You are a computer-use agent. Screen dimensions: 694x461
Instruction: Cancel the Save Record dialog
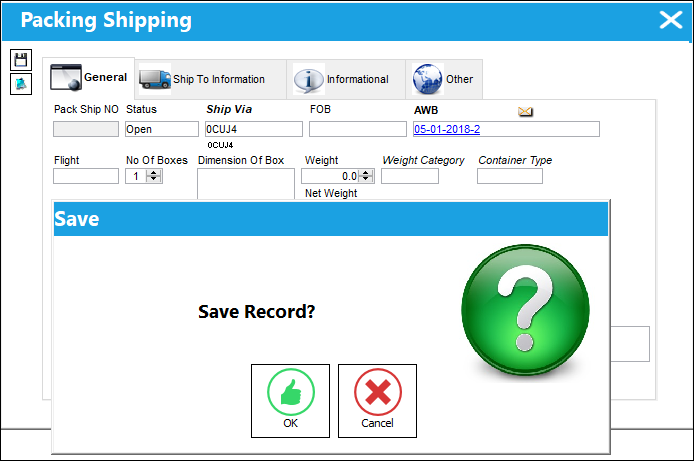[x=377, y=401]
